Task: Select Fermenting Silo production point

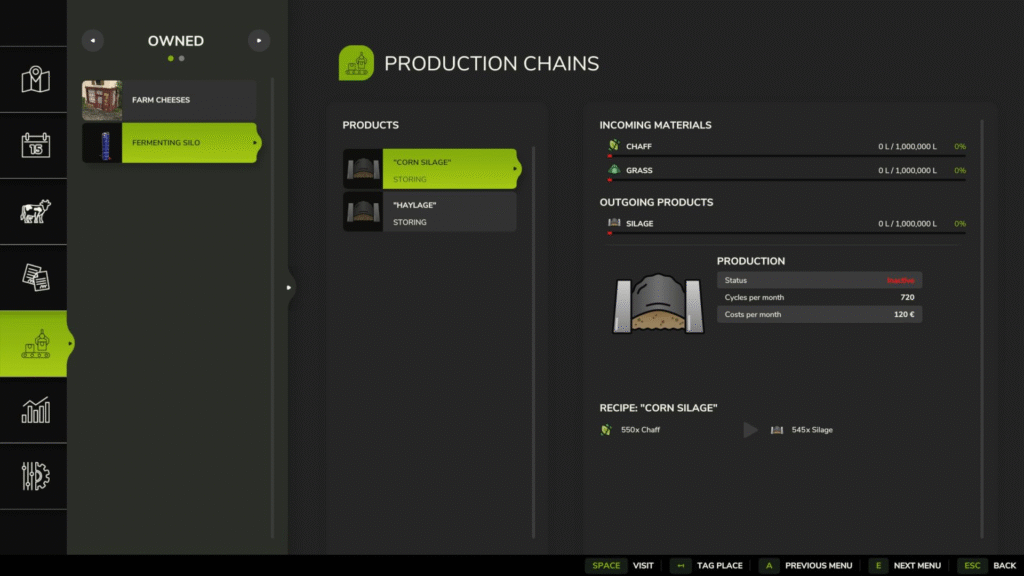Action: (x=169, y=143)
